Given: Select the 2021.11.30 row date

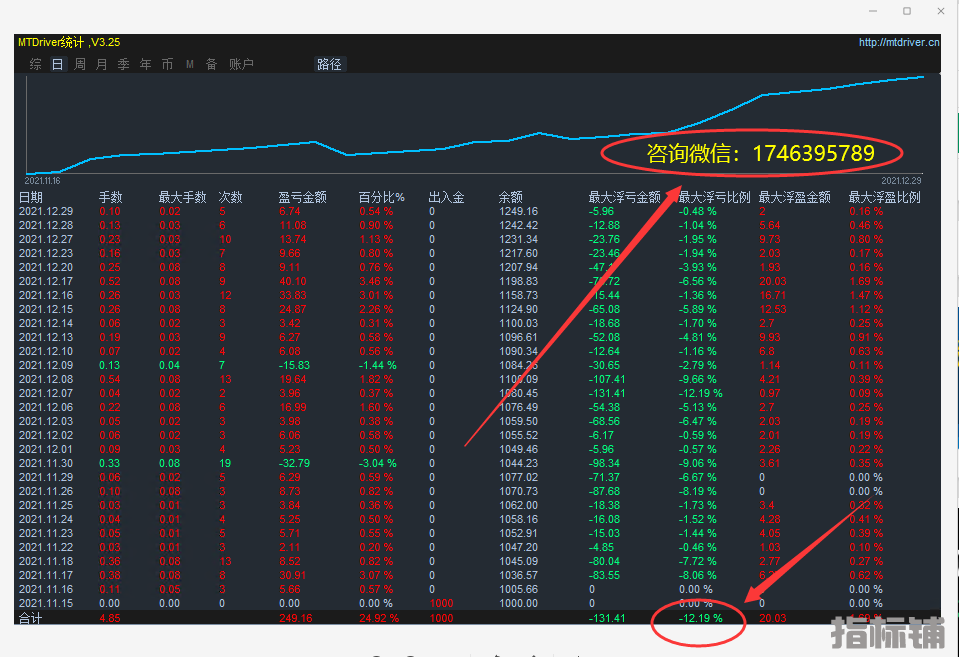Looking at the screenshot, I should pyautogui.click(x=46, y=463).
